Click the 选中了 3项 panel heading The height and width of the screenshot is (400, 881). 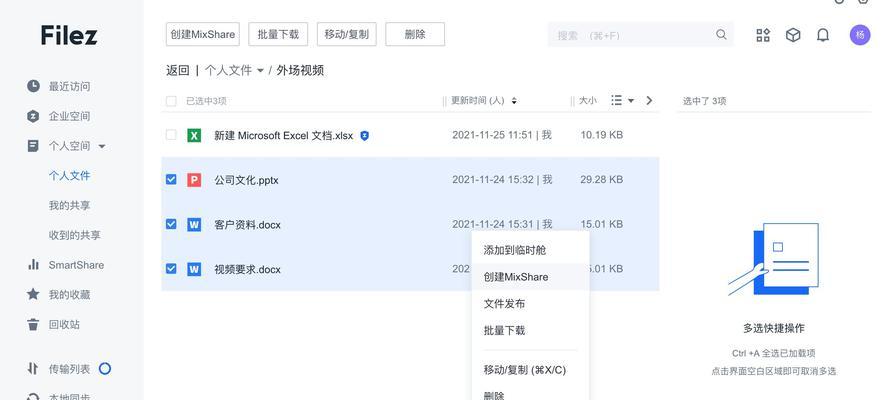[x=704, y=101]
